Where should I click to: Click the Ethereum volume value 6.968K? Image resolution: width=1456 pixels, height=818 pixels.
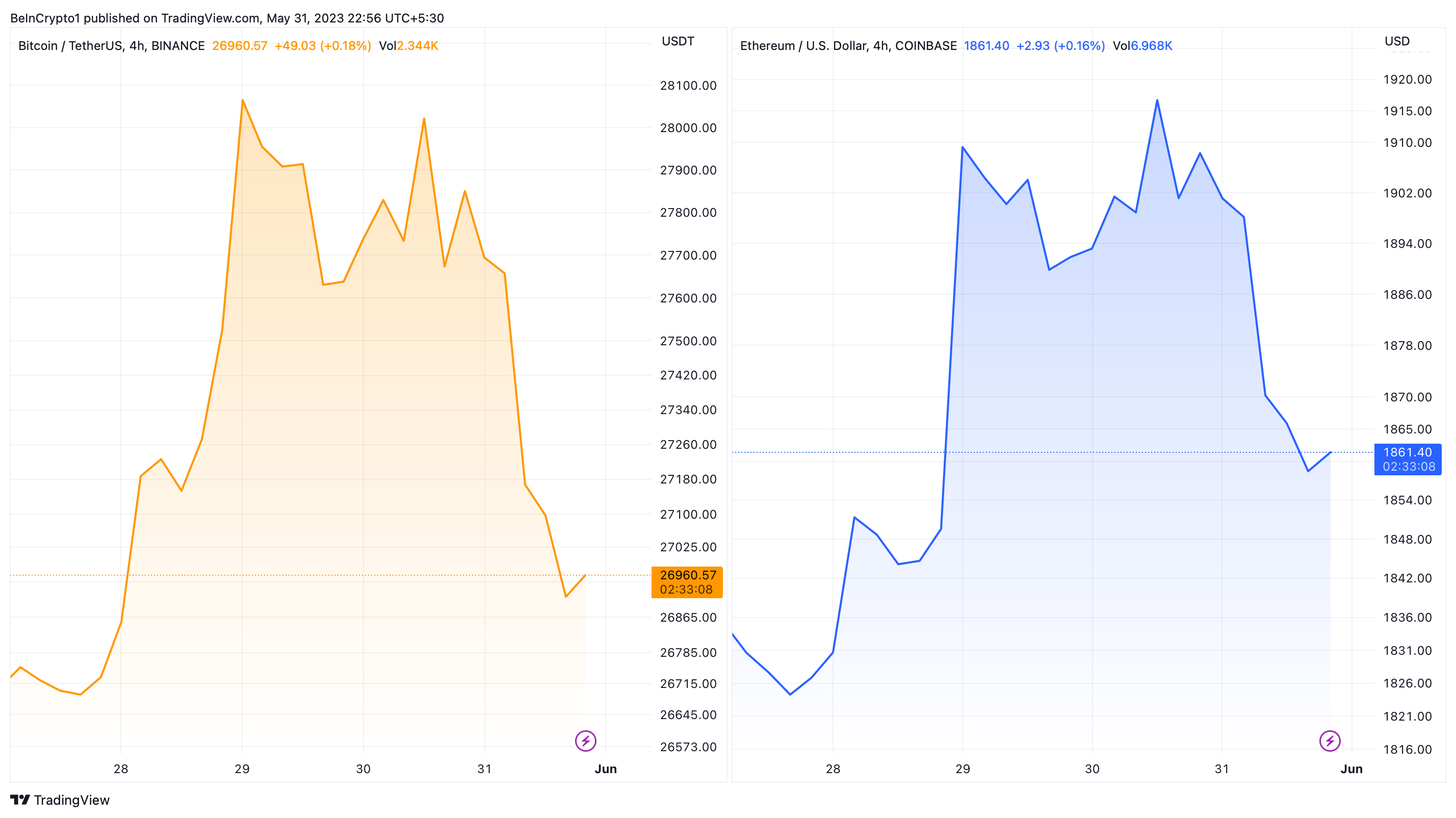coord(1151,46)
